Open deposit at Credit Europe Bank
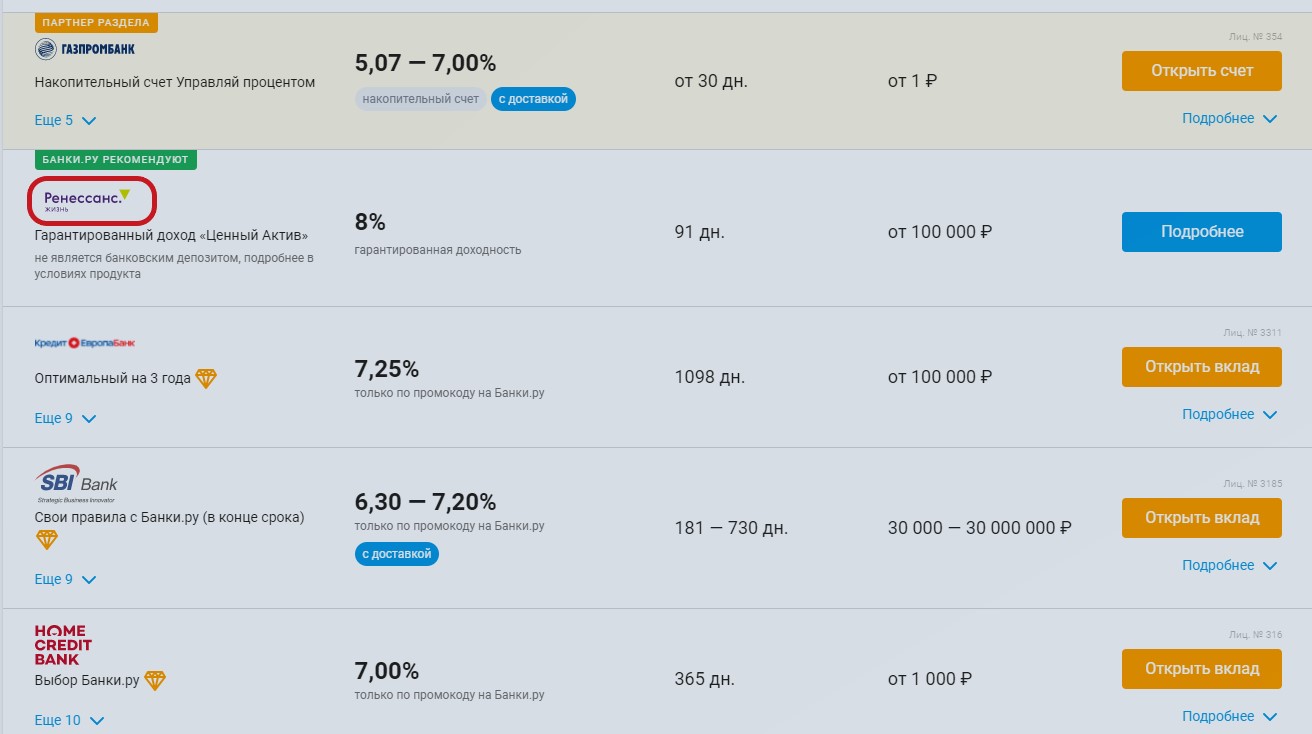The image size is (1312, 734). pyautogui.click(x=1202, y=367)
